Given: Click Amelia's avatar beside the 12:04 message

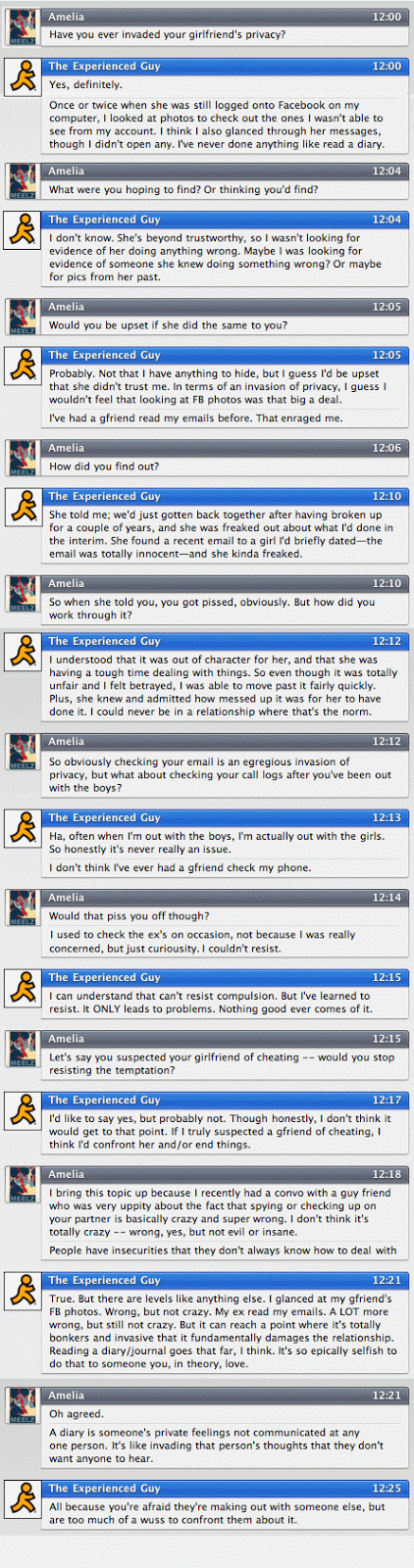Looking at the screenshot, I should [x=23, y=180].
